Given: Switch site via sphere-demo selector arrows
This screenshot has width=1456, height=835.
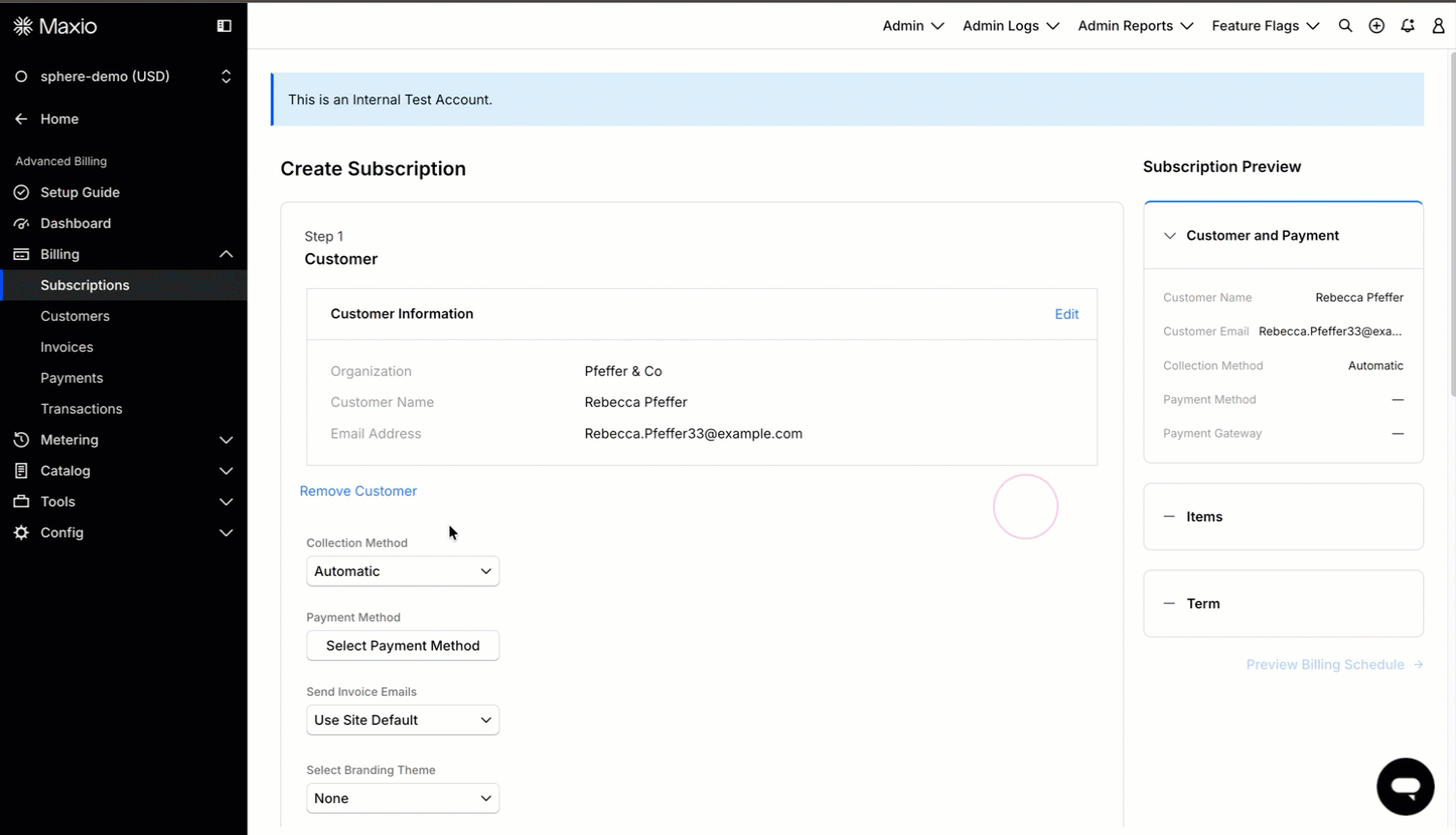Looking at the screenshot, I should click(x=226, y=76).
